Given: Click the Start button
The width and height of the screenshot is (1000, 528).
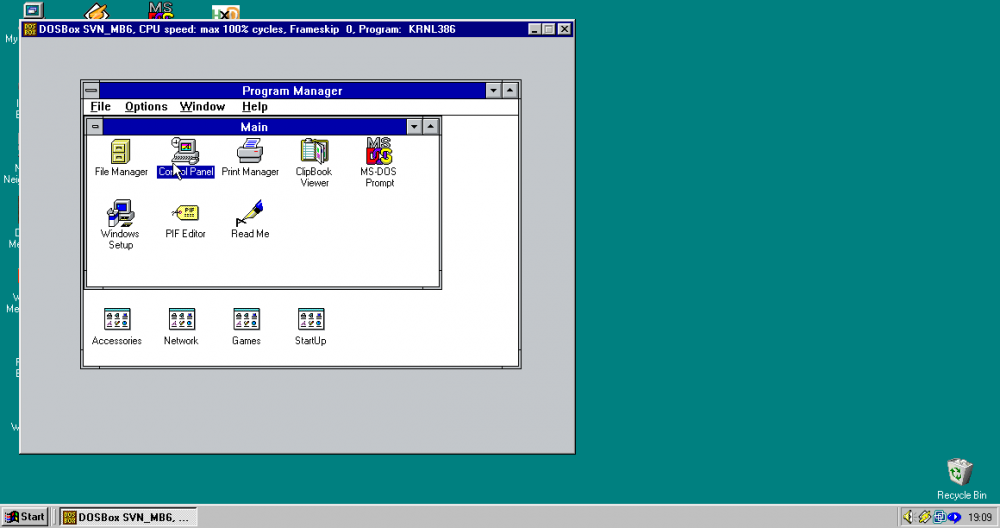Looking at the screenshot, I should point(25,517).
